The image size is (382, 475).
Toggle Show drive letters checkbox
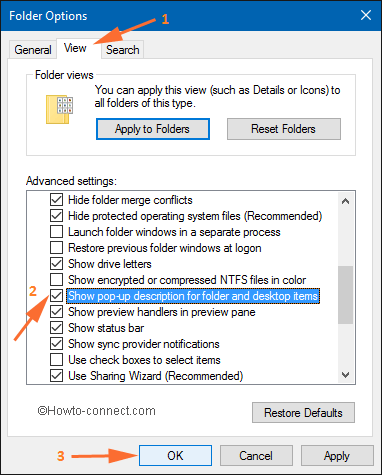(x=56, y=264)
